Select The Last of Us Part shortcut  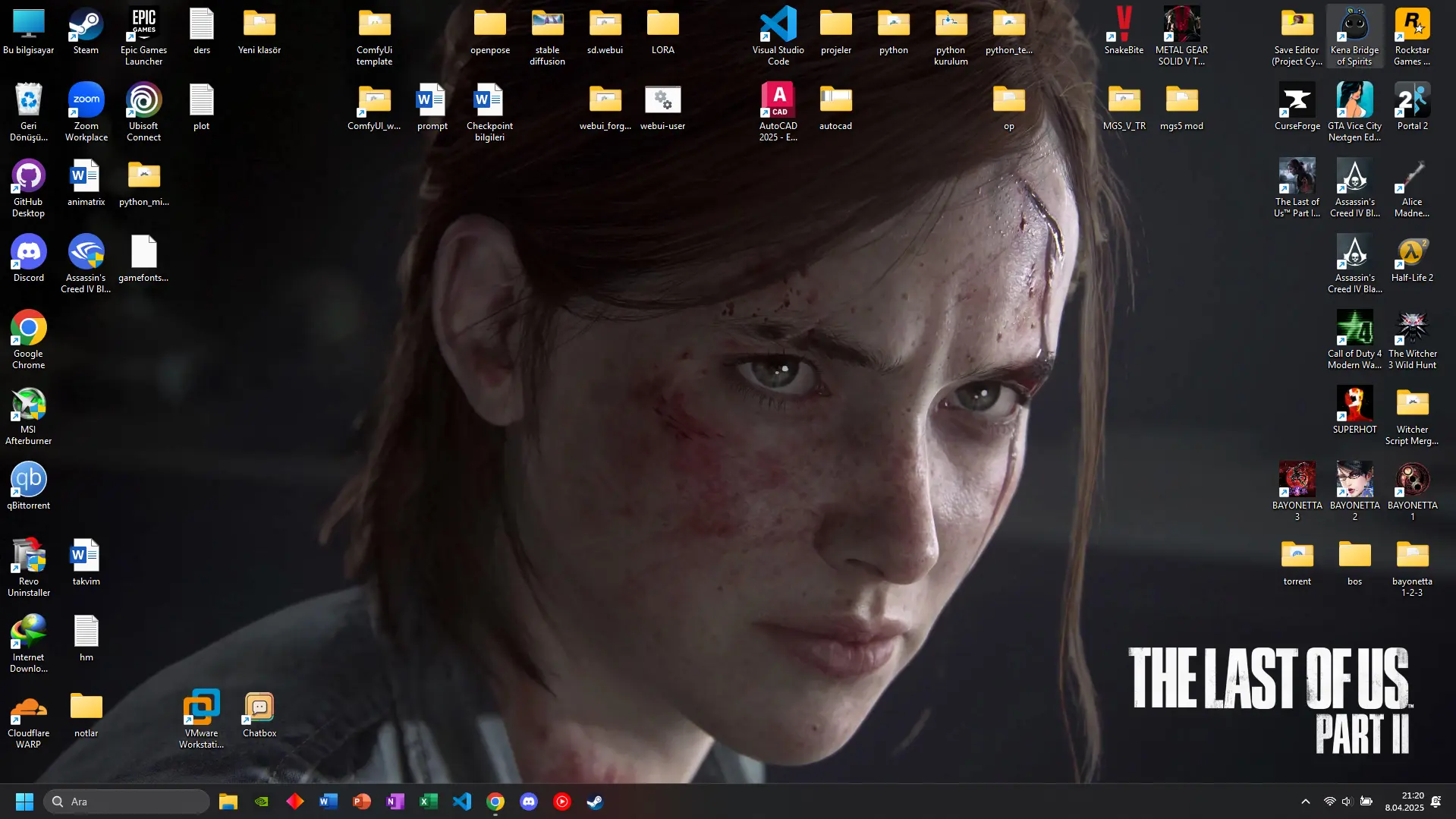[1297, 189]
